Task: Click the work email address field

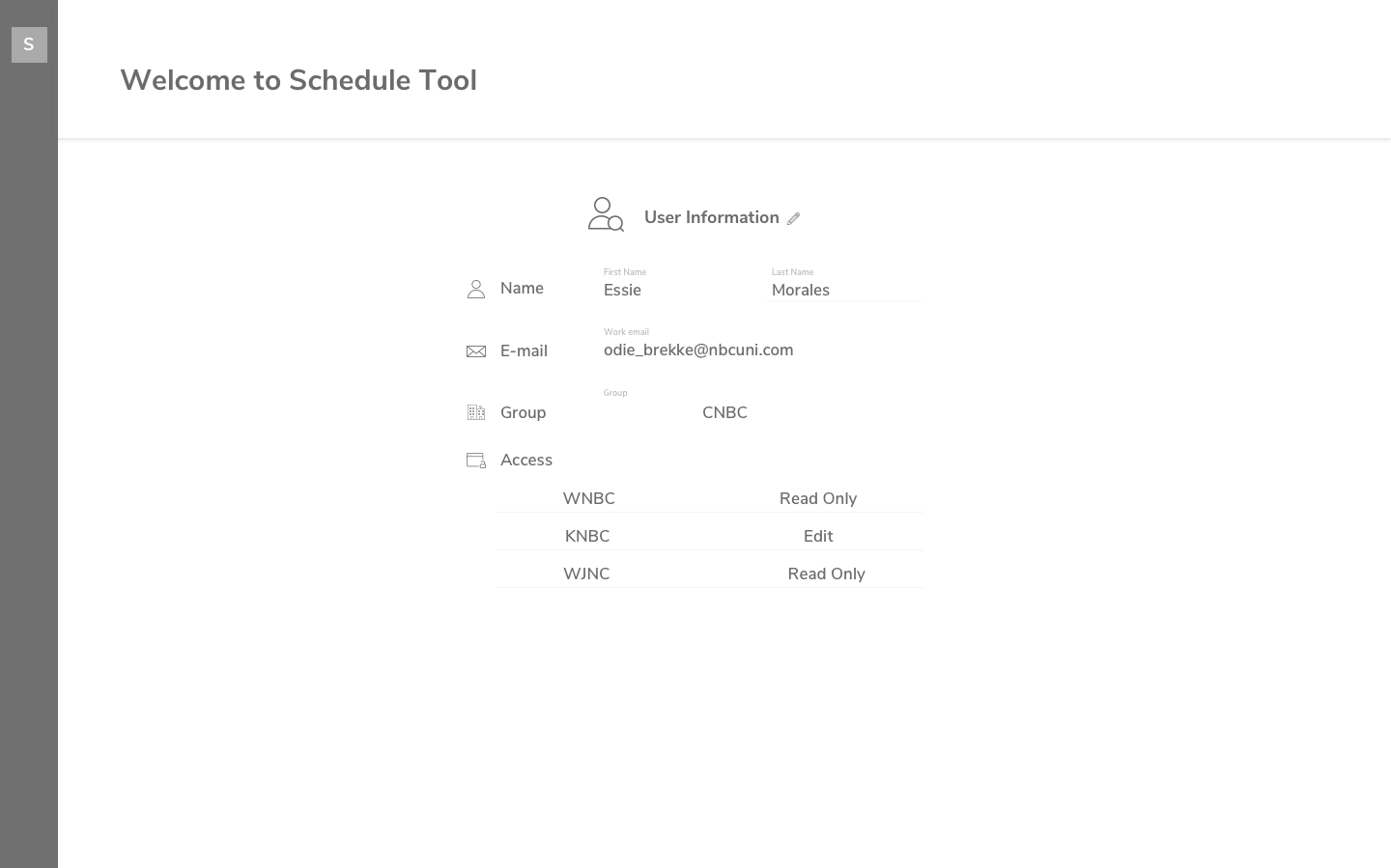Action: (698, 350)
